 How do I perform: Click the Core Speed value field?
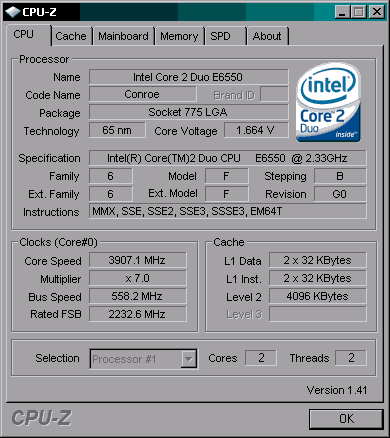point(138,260)
